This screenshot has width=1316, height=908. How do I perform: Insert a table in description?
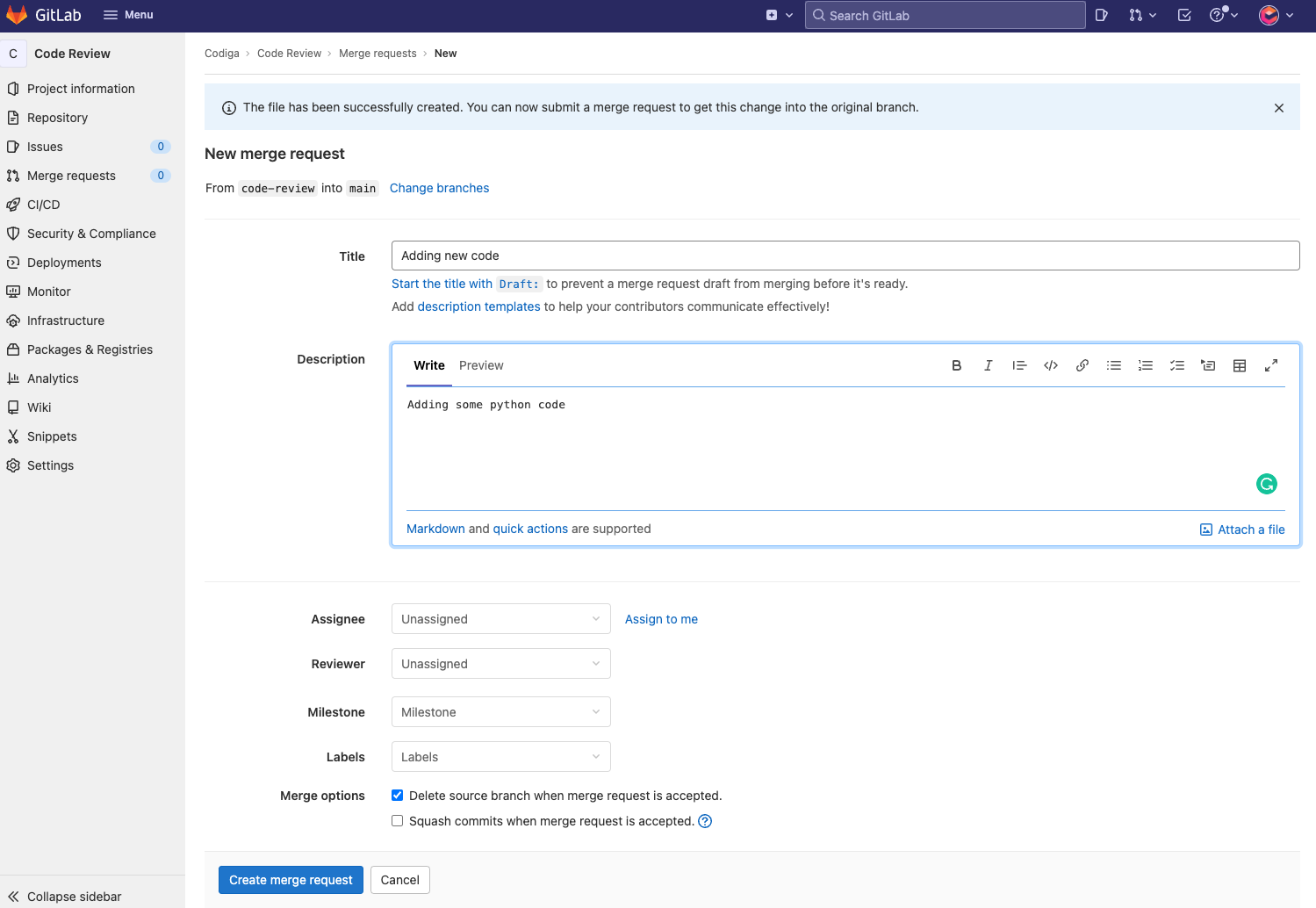coord(1240,365)
